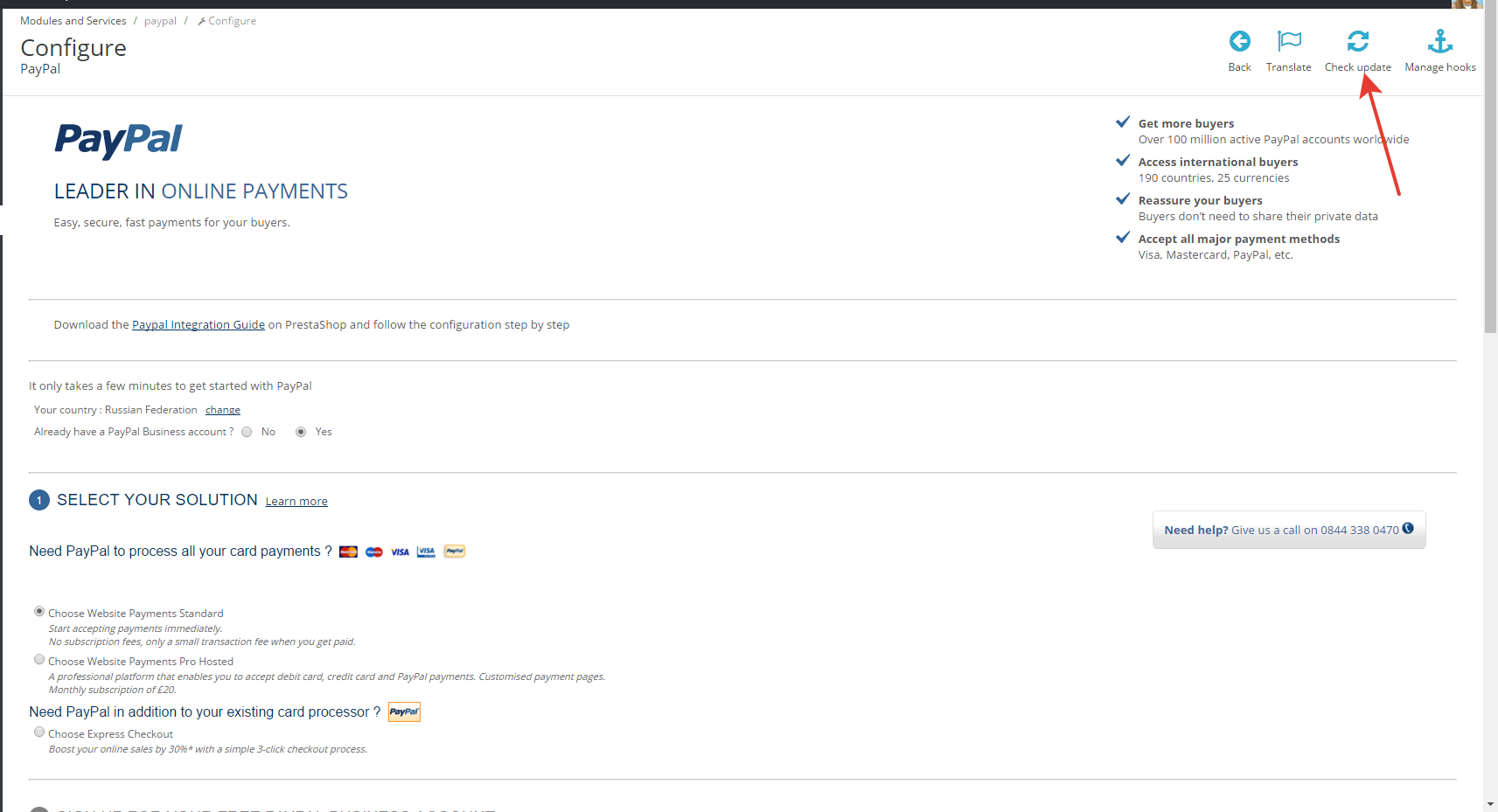Click the Configure page heading

point(73,47)
